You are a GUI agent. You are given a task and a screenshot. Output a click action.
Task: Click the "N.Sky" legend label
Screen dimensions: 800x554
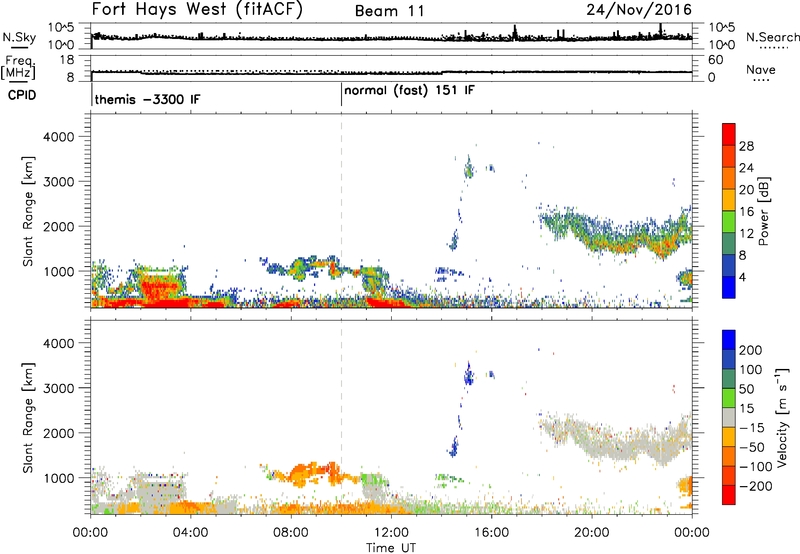(19, 37)
